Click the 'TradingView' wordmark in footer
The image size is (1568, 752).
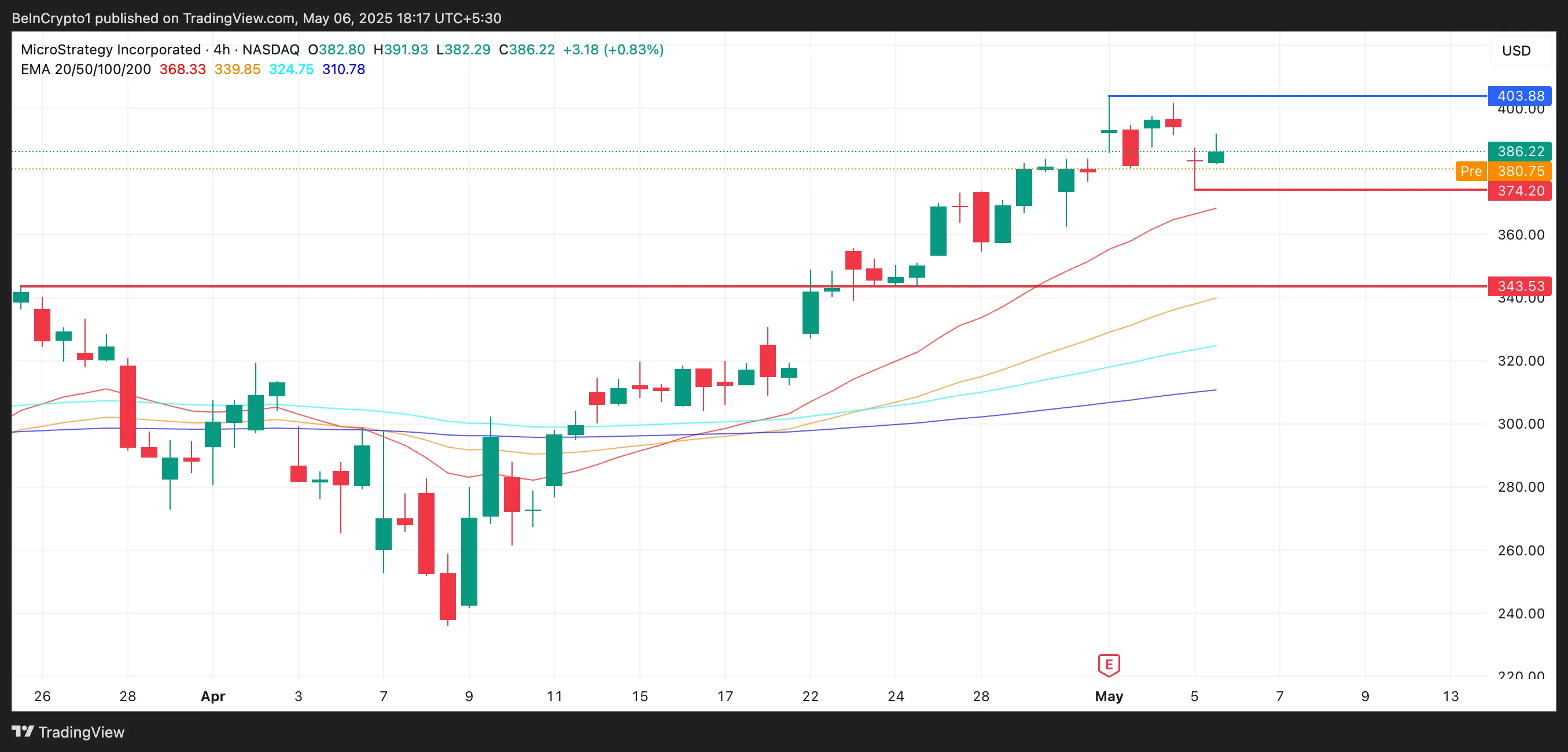pos(81,732)
